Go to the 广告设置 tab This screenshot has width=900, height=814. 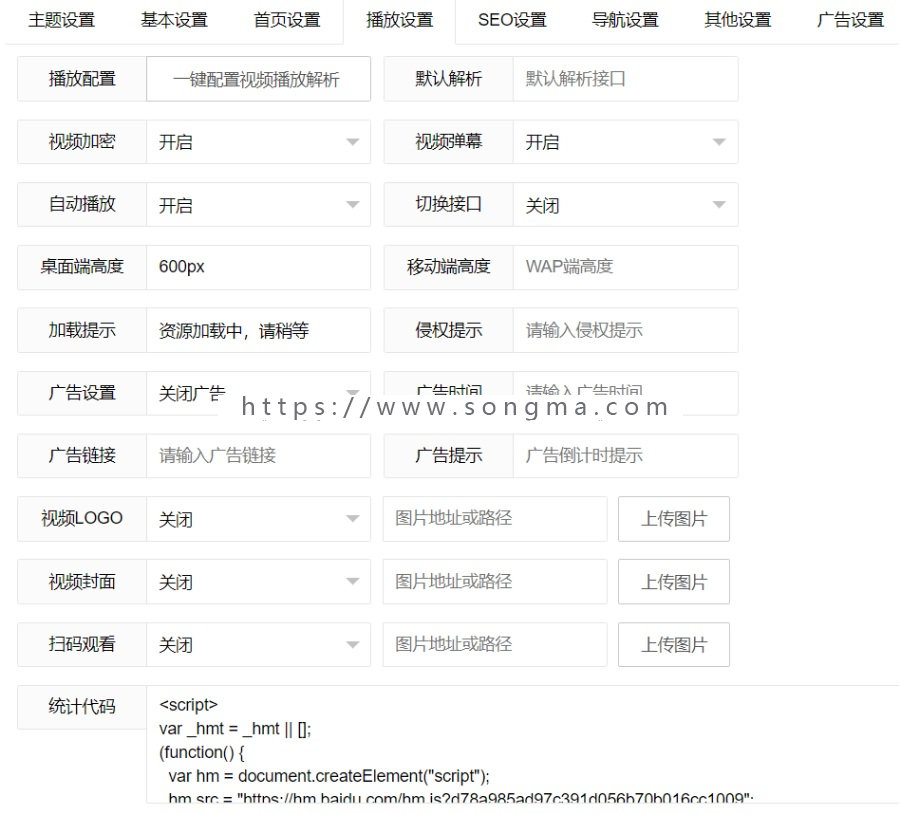coord(850,21)
